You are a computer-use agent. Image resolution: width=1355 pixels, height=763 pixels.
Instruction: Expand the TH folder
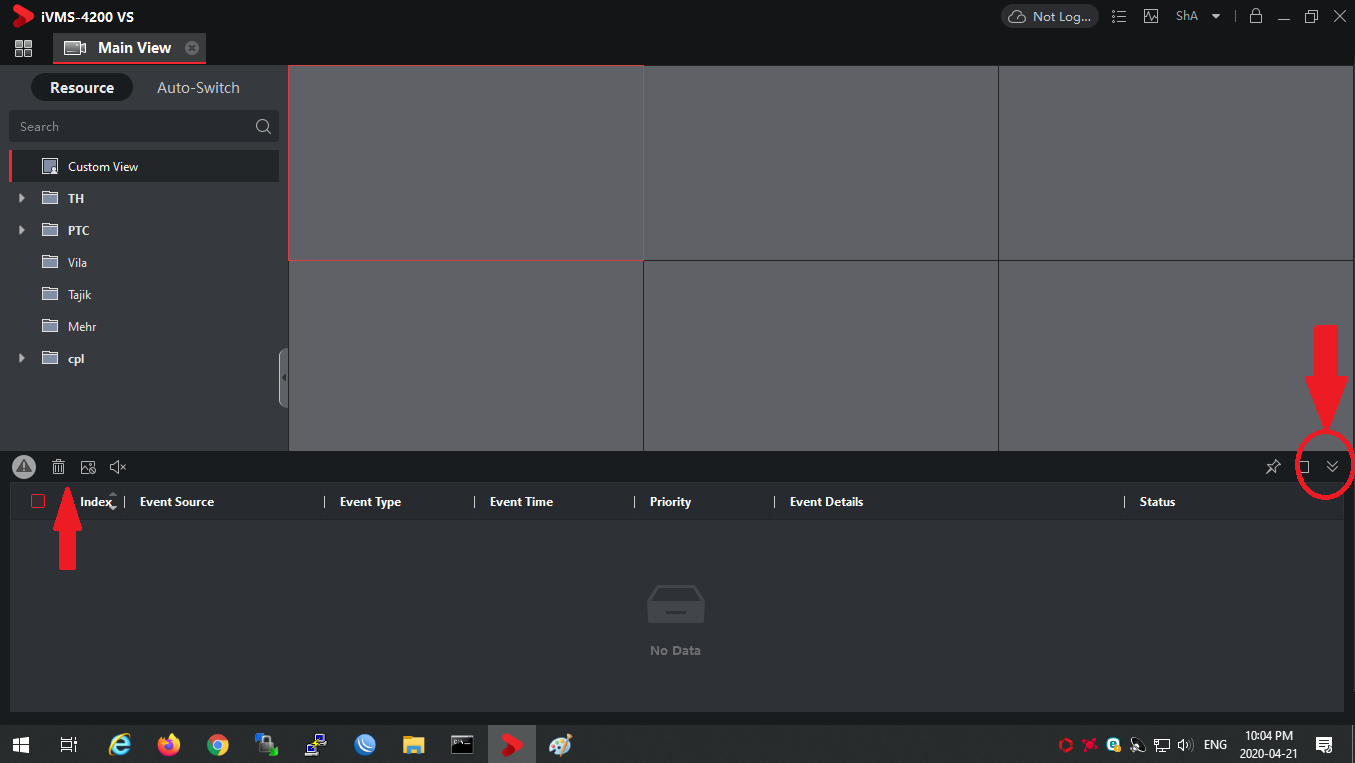click(x=22, y=199)
